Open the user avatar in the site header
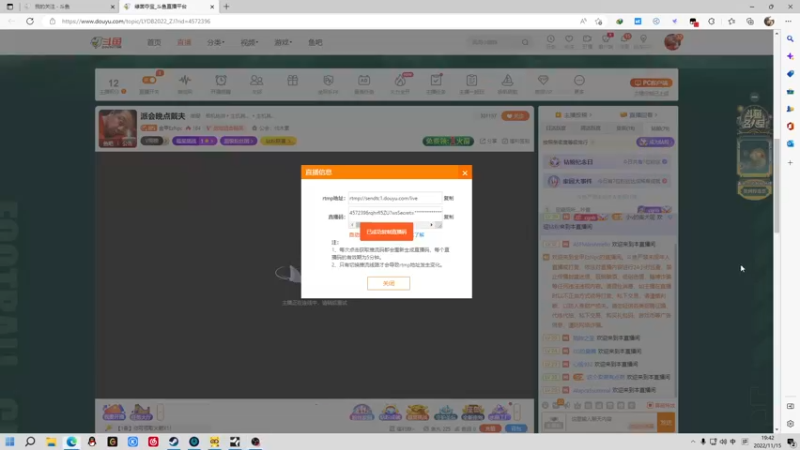 click(672, 42)
